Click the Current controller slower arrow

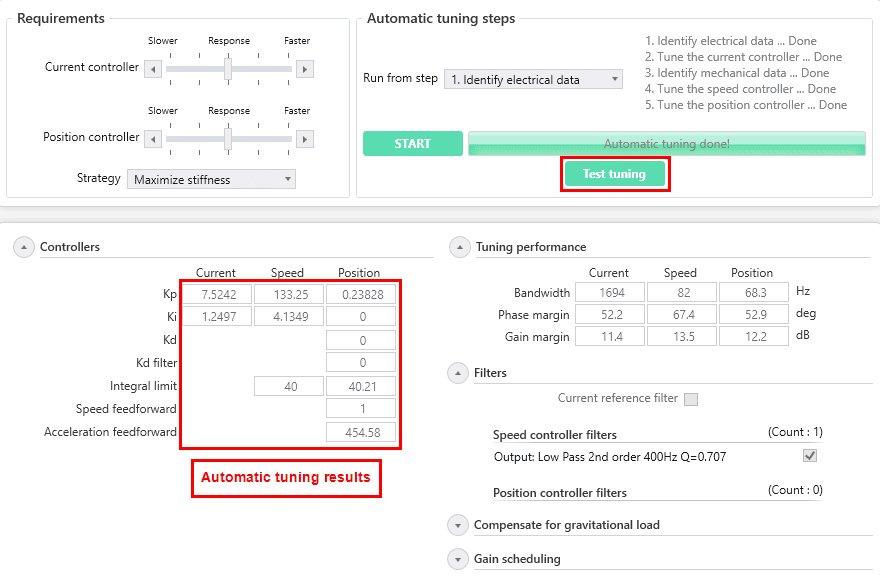(x=152, y=69)
